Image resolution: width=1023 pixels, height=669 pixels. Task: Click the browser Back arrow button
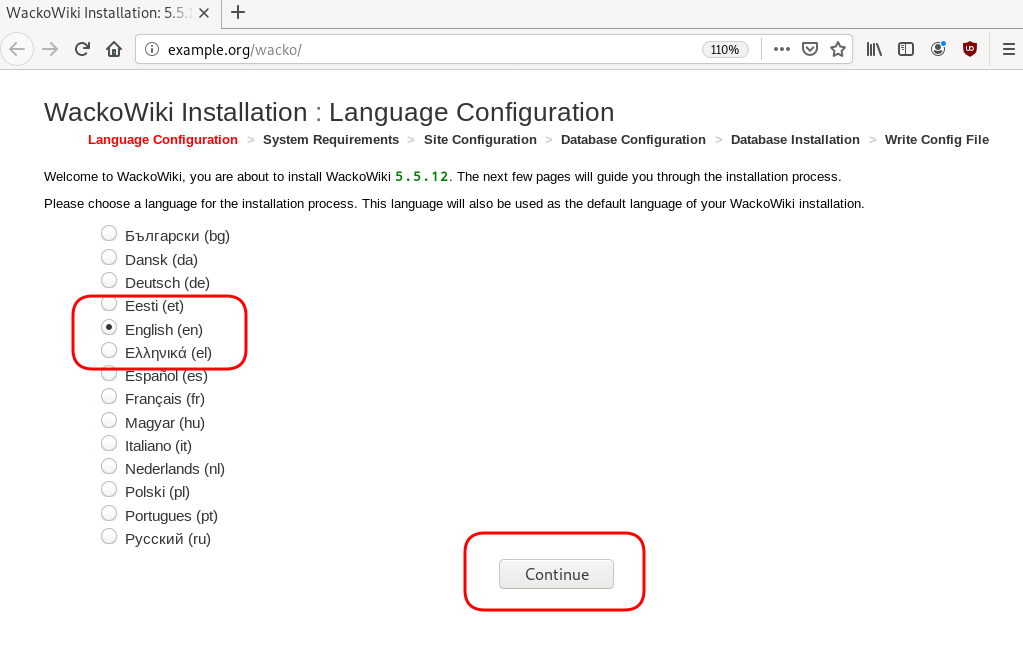(x=19, y=49)
